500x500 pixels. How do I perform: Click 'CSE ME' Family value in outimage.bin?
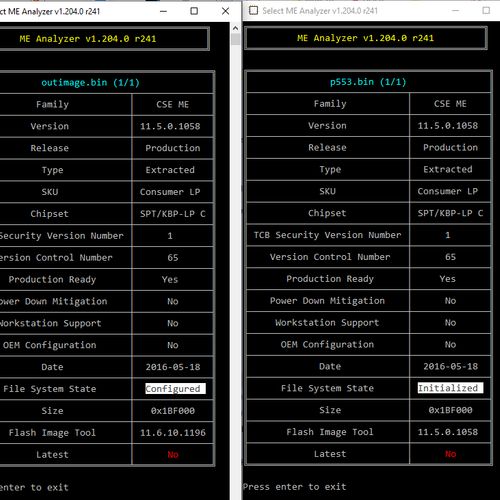tap(173, 105)
